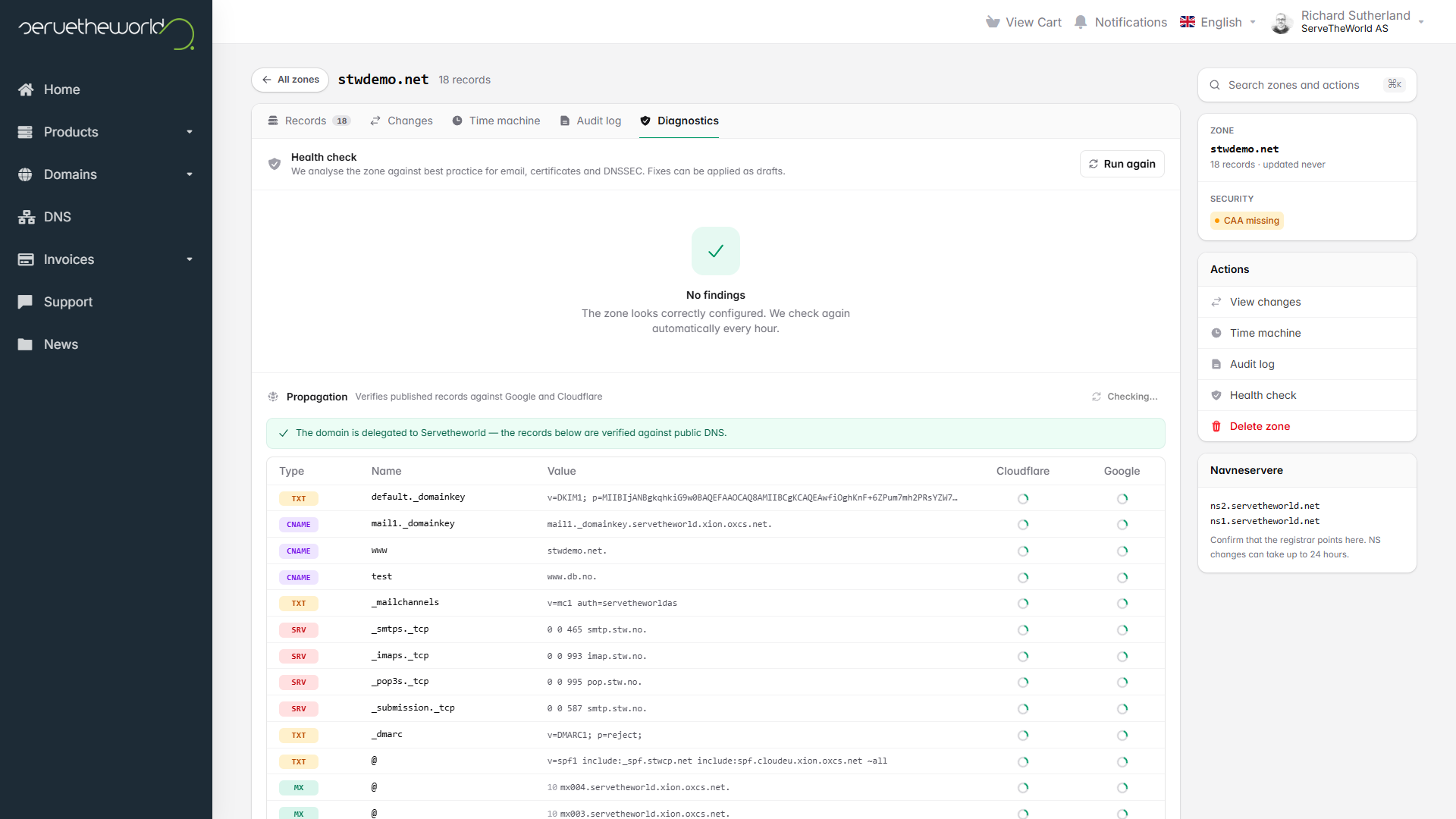Click the Domains globe icon

point(26,174)
